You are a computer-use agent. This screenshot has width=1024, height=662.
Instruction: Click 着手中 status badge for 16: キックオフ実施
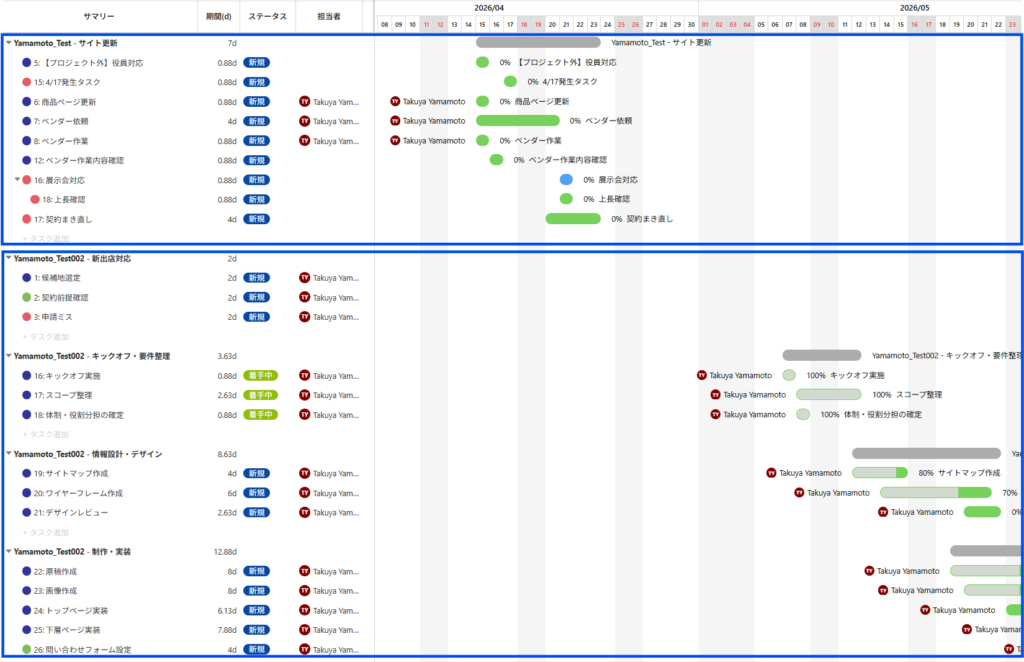(x=258, y=376)
